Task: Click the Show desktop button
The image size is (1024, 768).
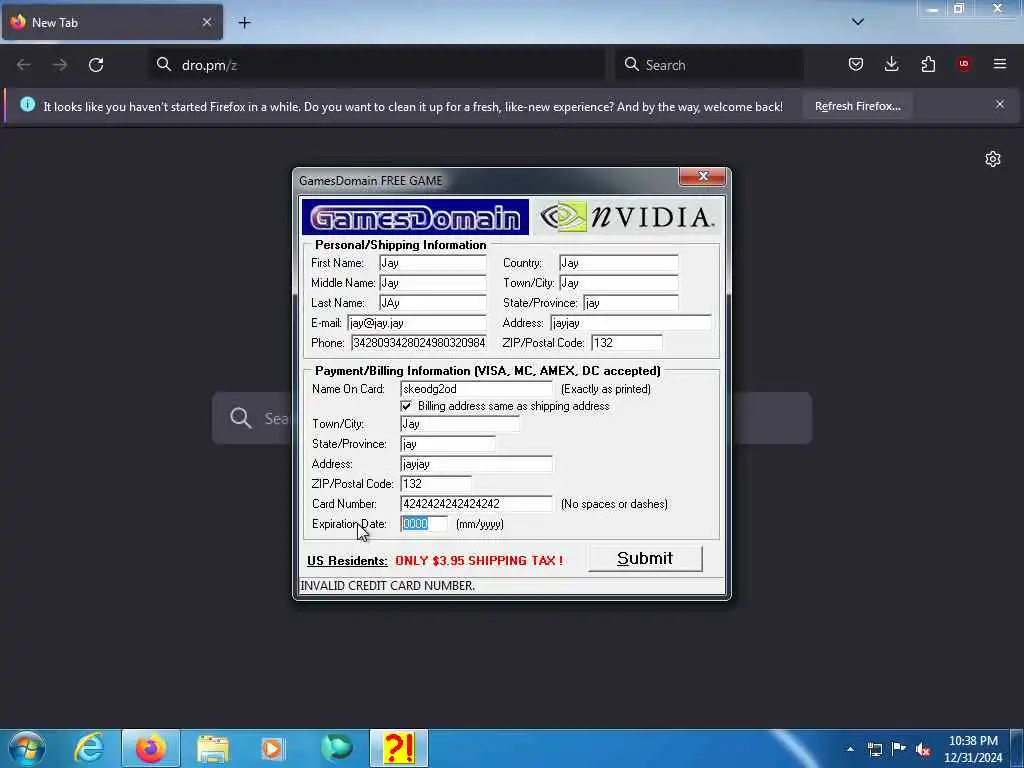Action: pyautogui.click(x=1017, y=749)
